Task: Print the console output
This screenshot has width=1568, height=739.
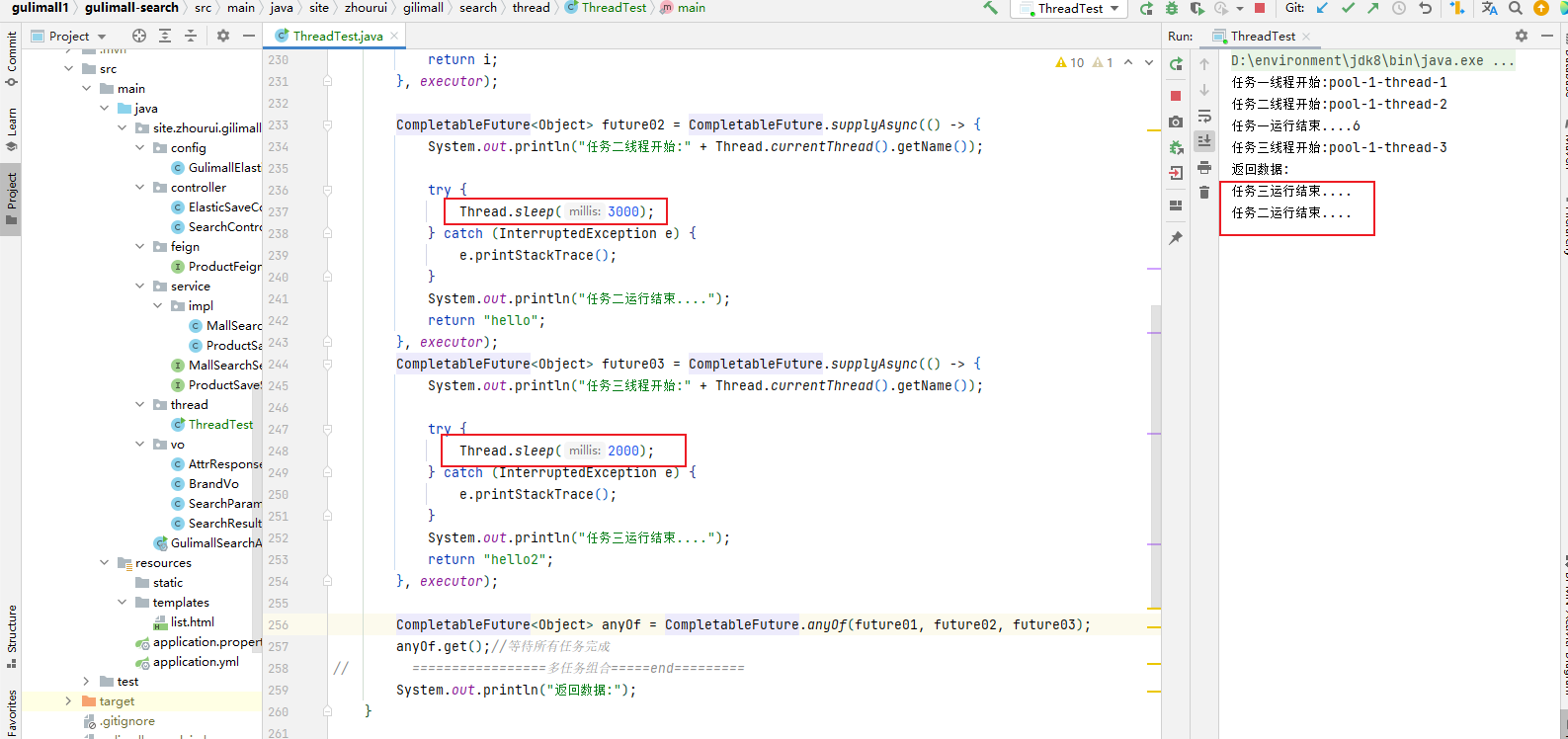Action: click(1204, 167)
